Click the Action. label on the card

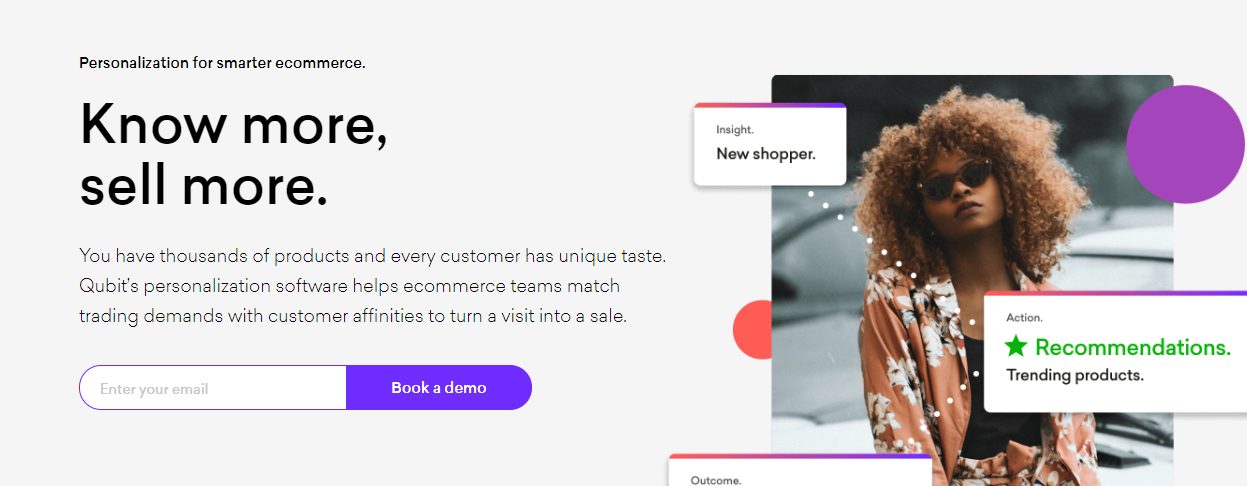(1024, 318)
